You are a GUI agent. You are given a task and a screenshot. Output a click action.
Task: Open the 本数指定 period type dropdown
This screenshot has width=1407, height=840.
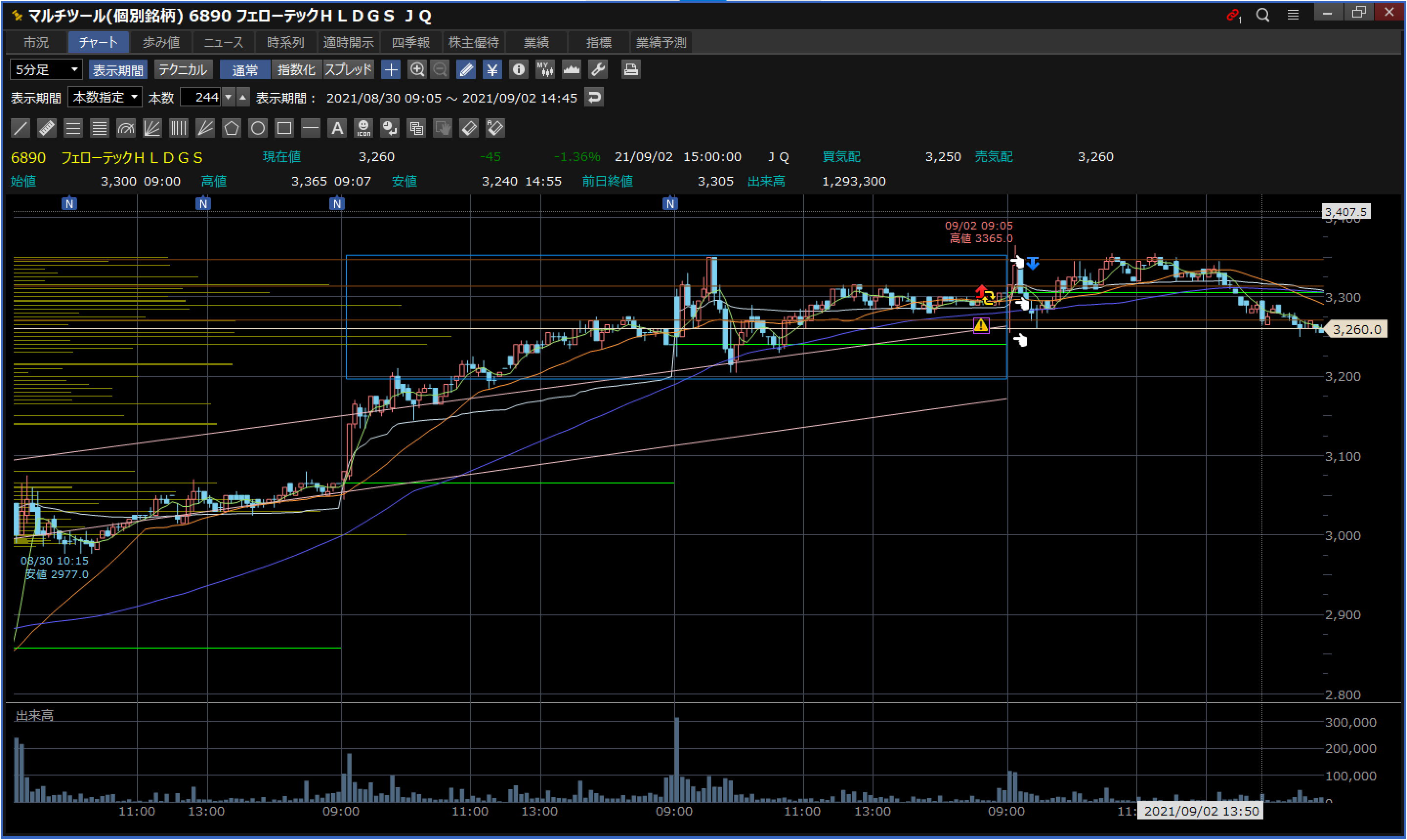click(x=106, y=97)
